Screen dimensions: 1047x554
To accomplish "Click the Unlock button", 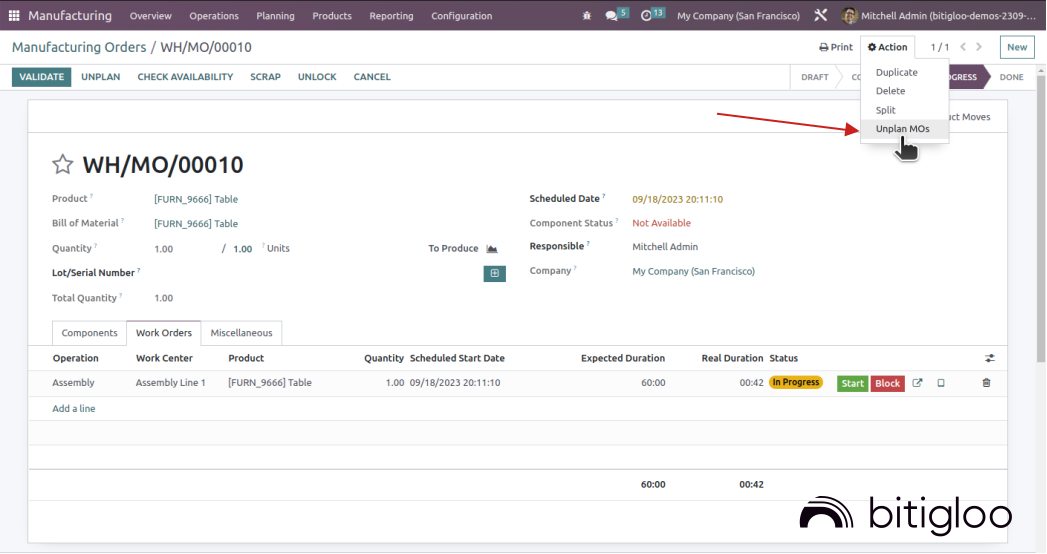I will 317,77.
